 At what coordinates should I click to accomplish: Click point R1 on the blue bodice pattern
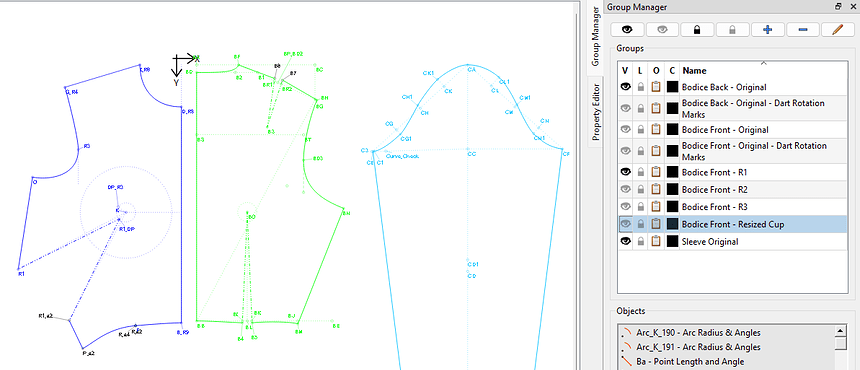coord(18,268)
